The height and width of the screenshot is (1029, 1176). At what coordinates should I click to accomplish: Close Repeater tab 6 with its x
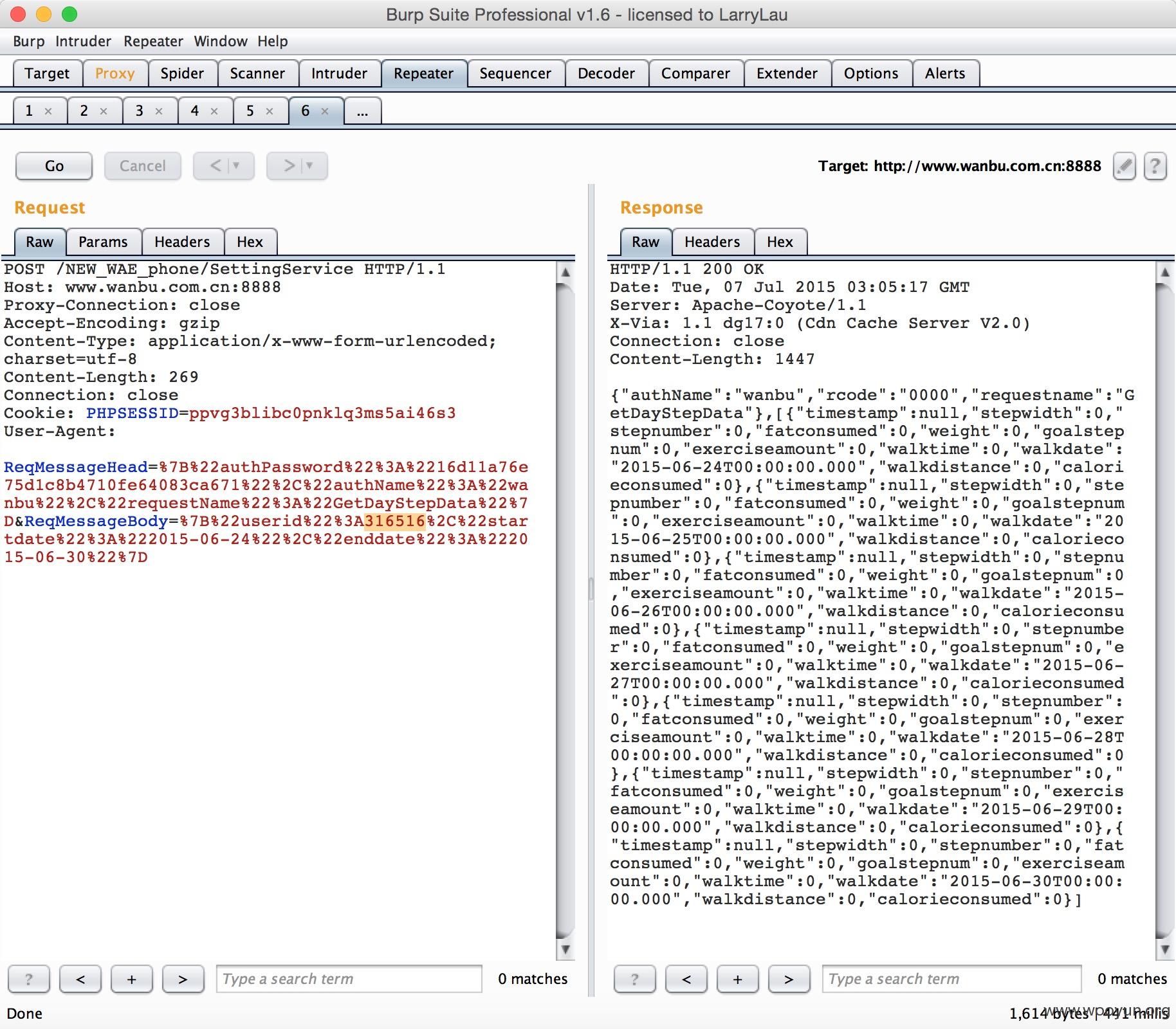[324, 111]
